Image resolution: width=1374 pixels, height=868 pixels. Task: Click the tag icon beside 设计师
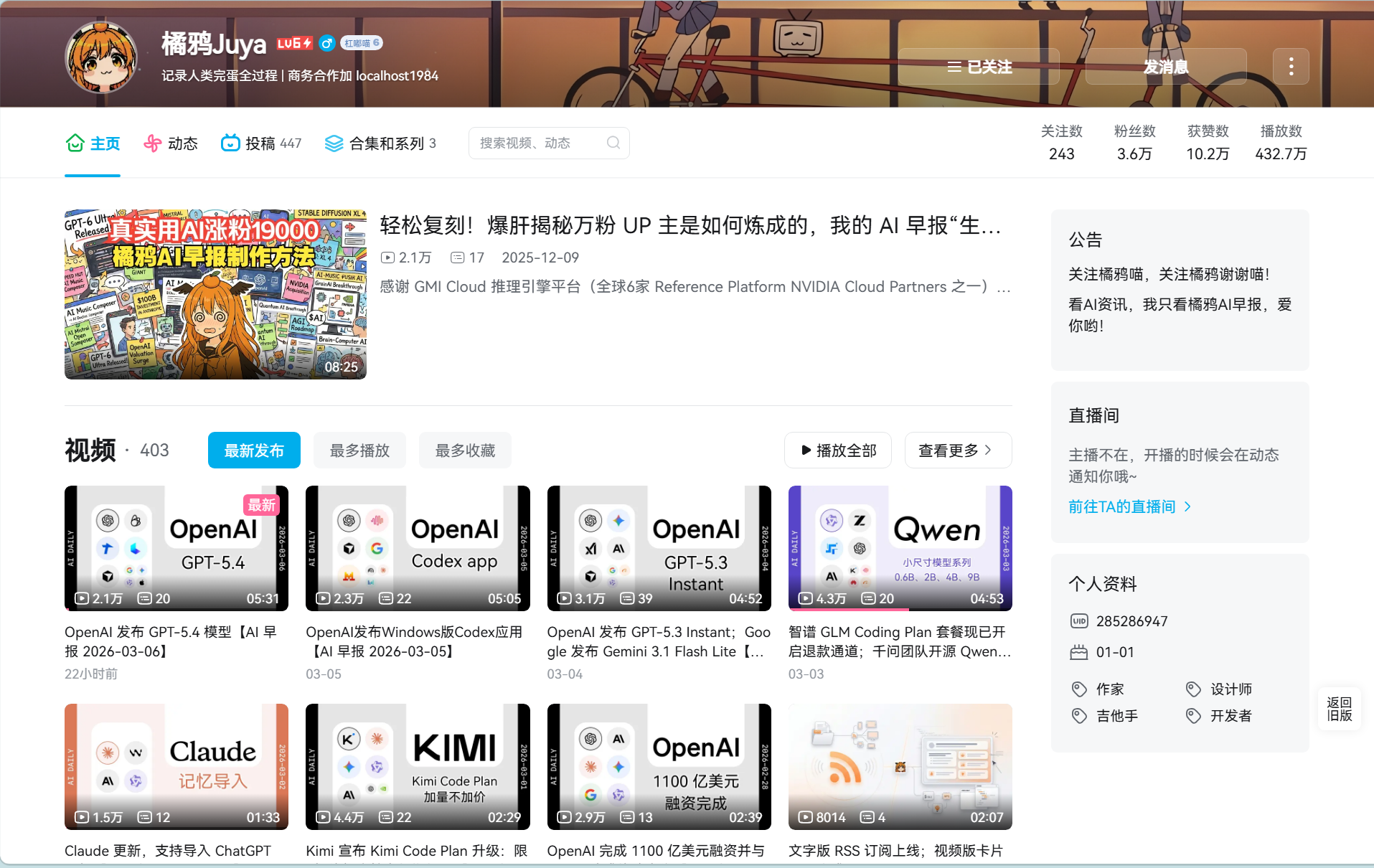[x=1193, y=689]
